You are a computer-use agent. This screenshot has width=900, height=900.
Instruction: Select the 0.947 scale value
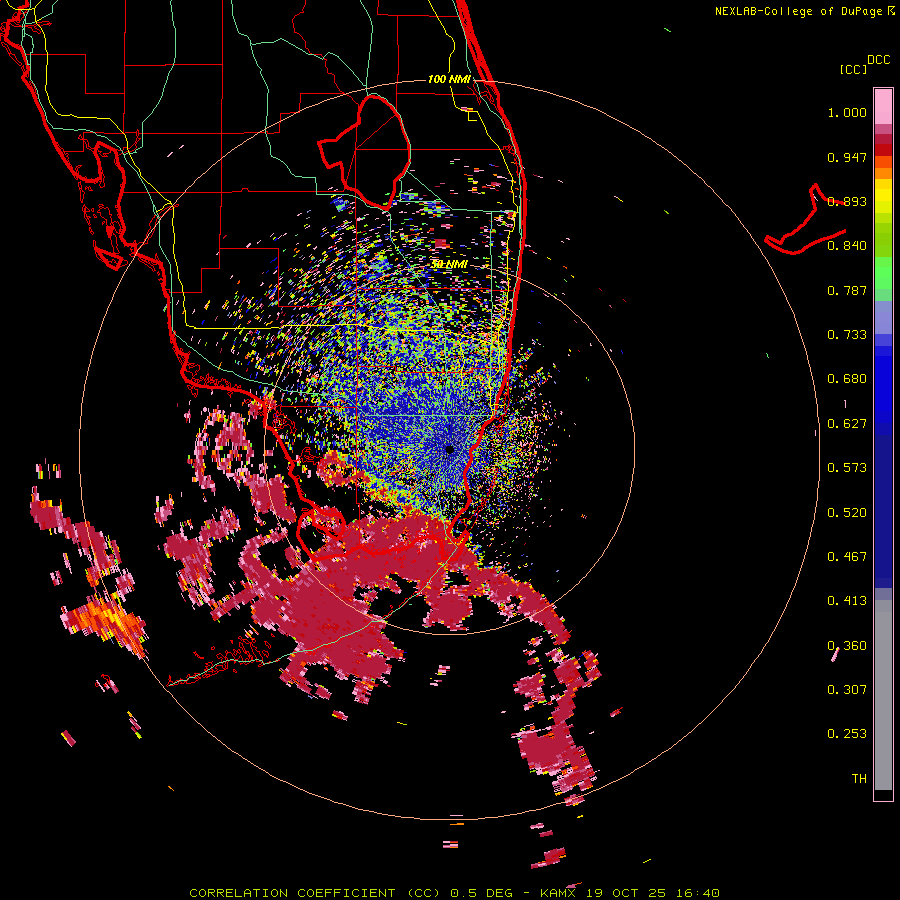pyautogui.click(x=847, y=157)
